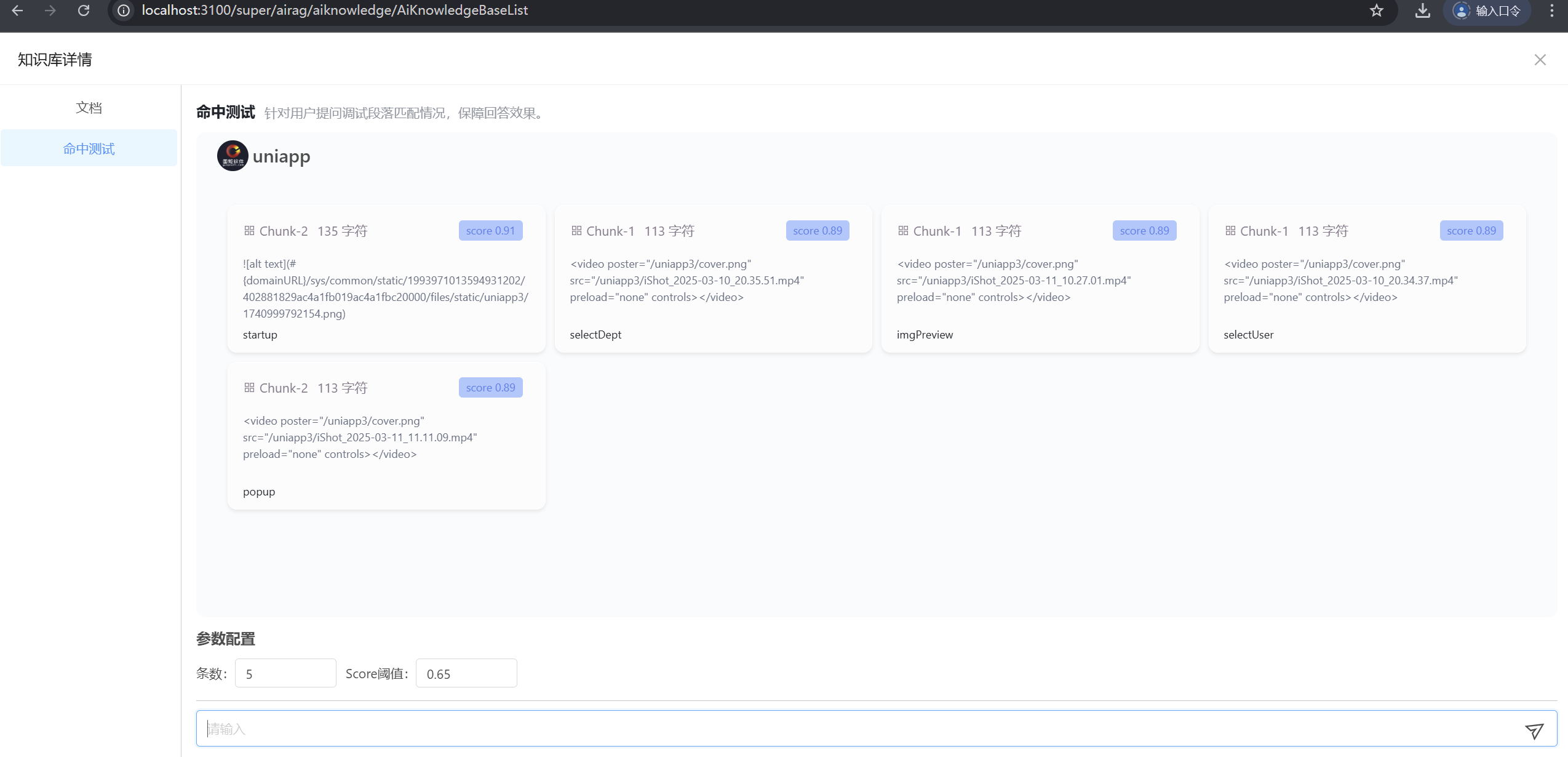The width and height of the screenshot is (1568, 757).
Task: Click the Score阈值 field showing 0.65
Action: [466, 673]
